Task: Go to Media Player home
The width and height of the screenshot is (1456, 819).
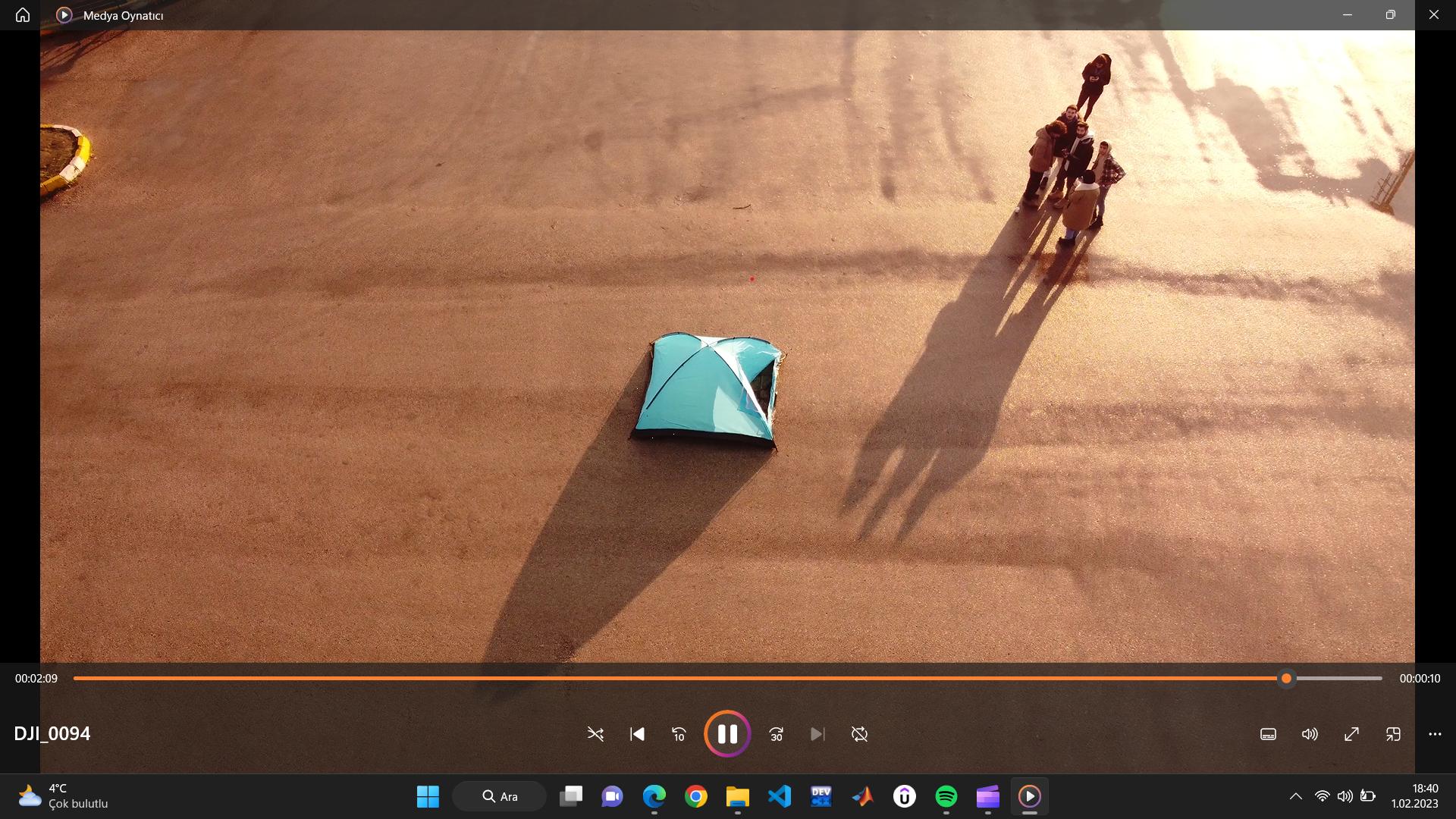Action: (x=23, y=15)
